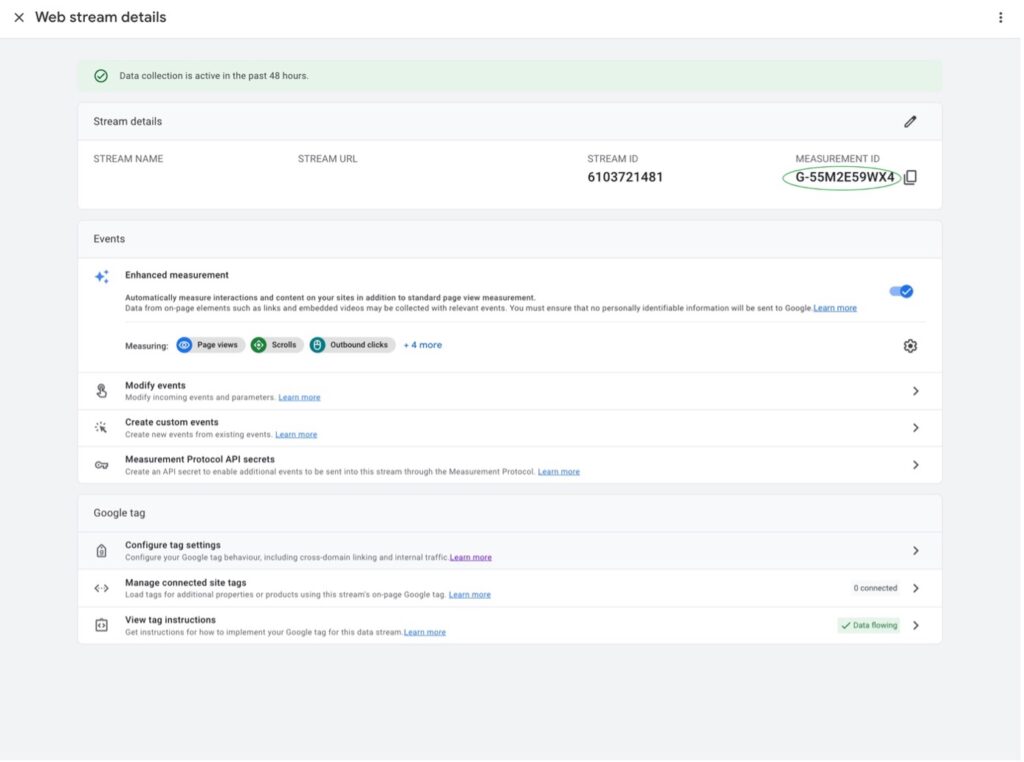Click the Measurement Protocol key icon

(x=101, y=465)
